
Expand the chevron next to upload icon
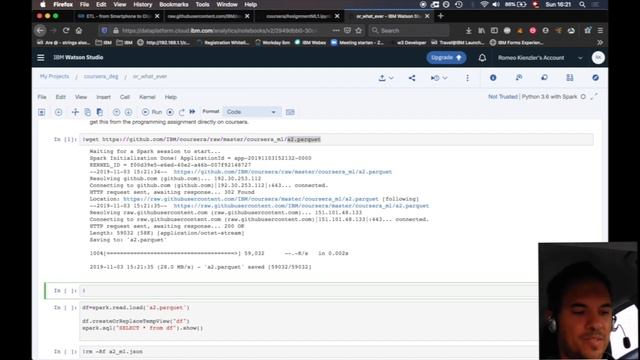[391, 78]
